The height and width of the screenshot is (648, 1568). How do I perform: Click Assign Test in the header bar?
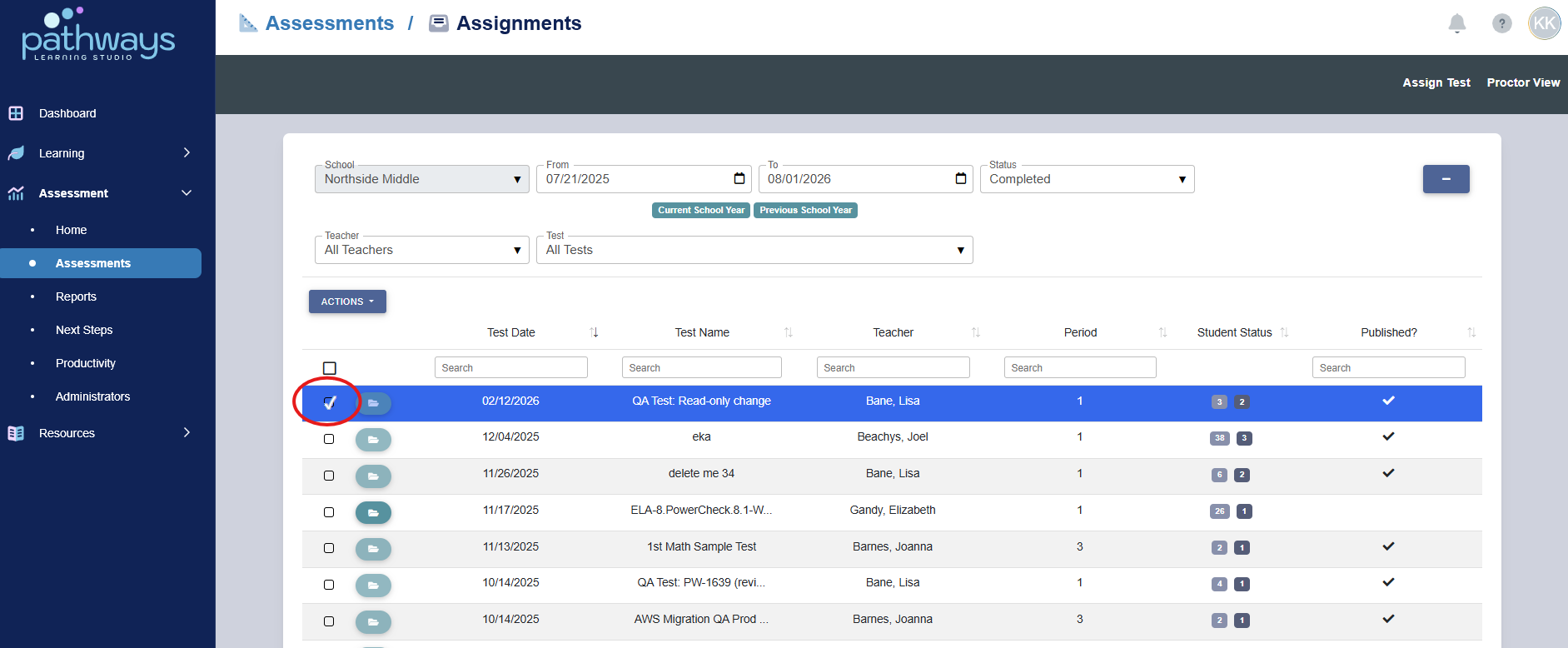click(1436, 82)
